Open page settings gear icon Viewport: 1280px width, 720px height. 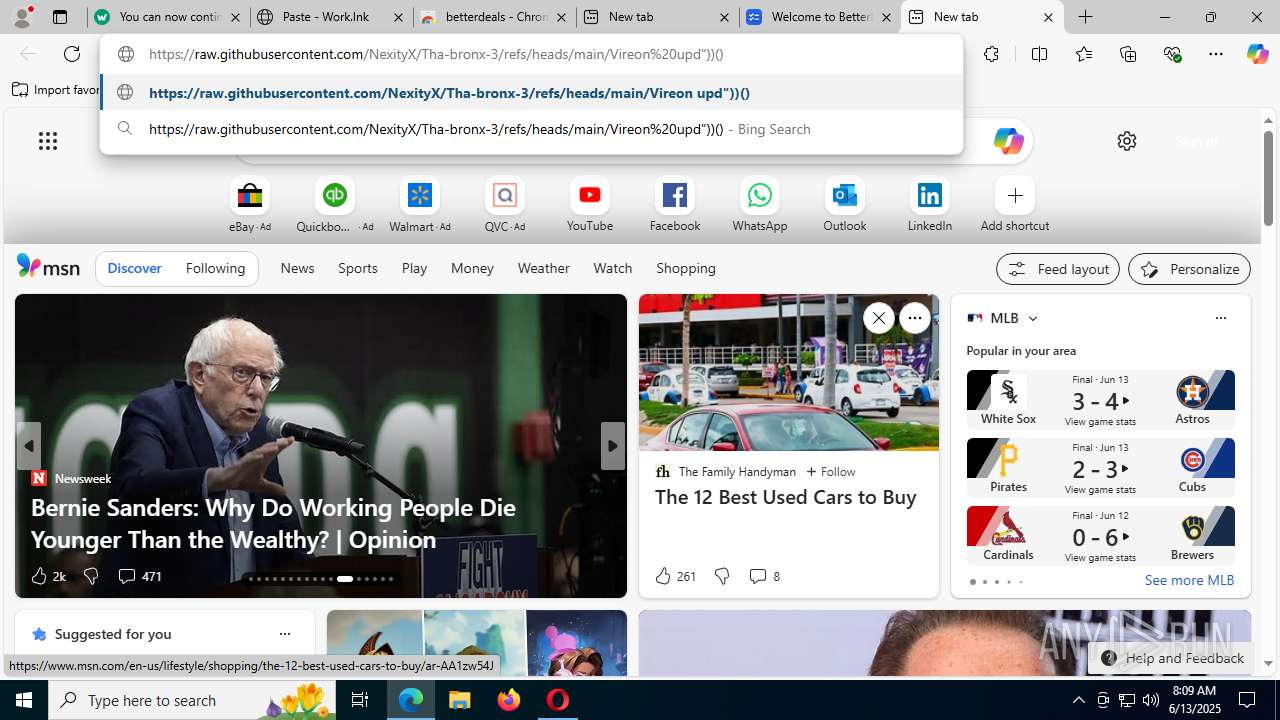point(1127,141)
